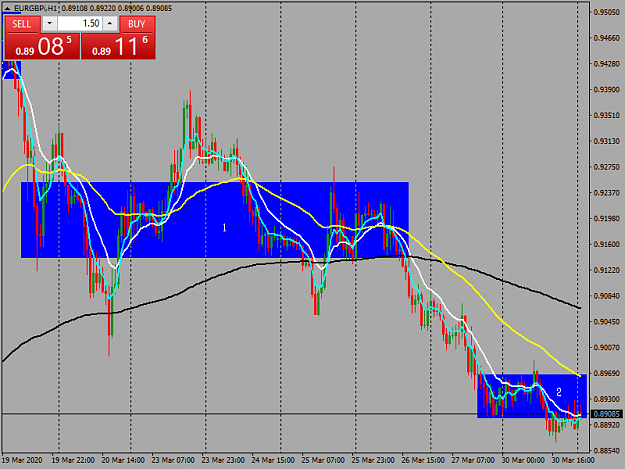
Task: Click the sell price 0.89 08 tile
Action: pyautogui.click(x=42, y=46)
